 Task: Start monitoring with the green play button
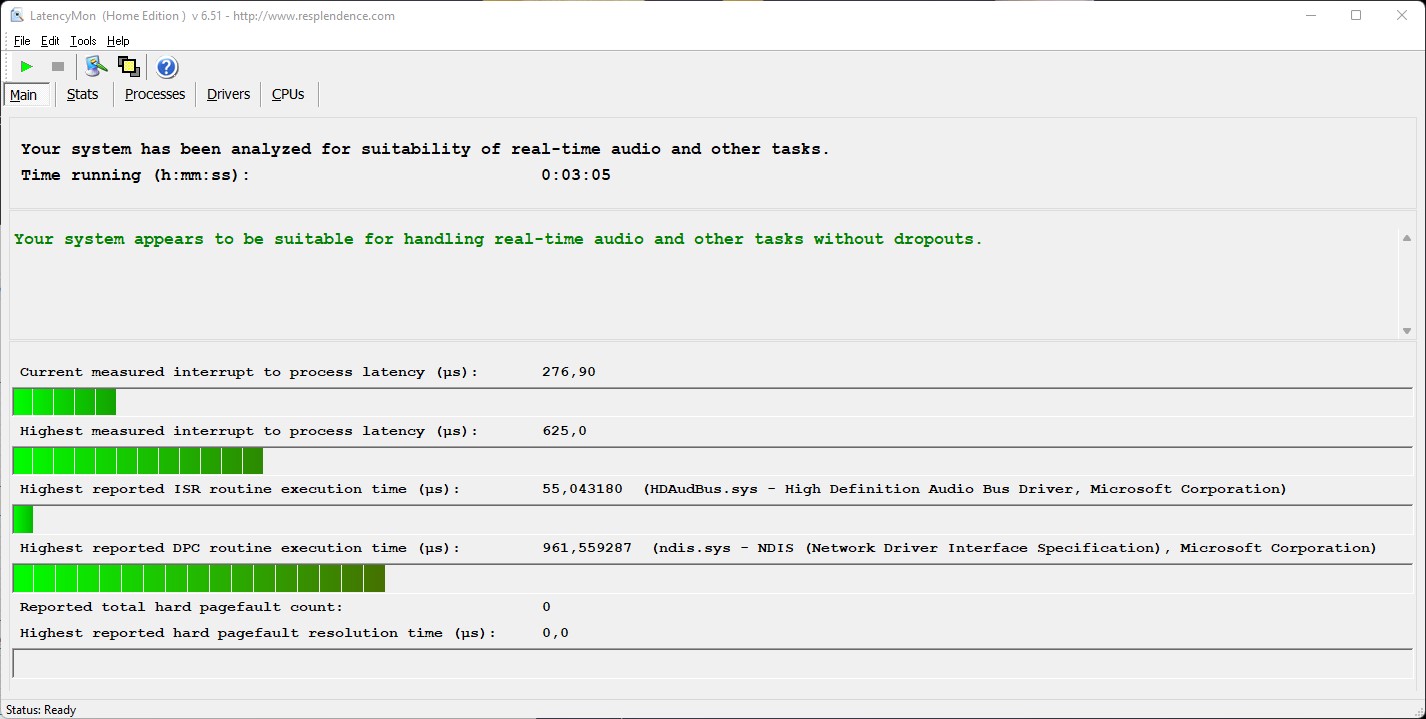(x=27, y=67)
